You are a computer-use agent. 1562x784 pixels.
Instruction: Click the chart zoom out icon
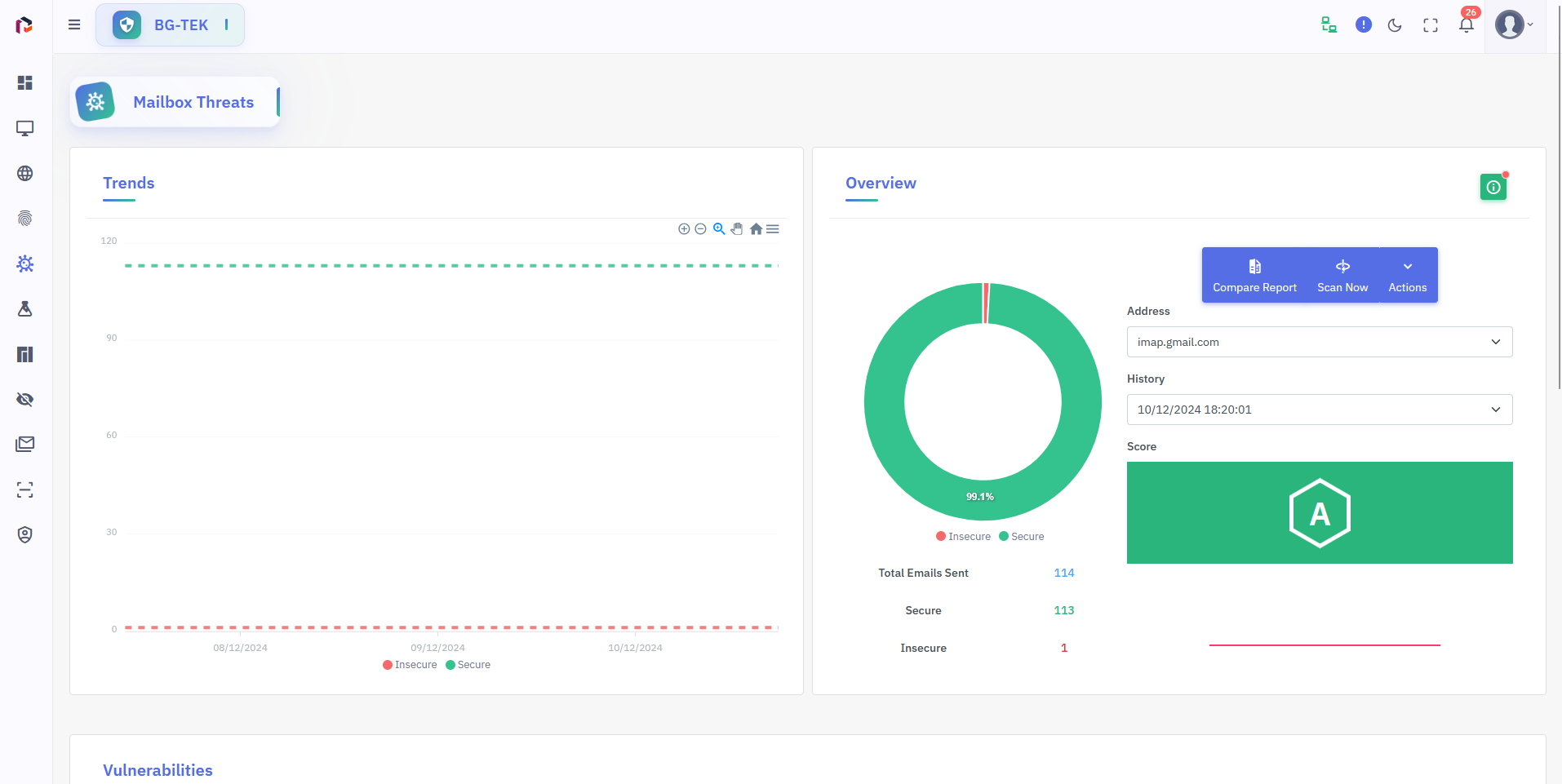point(700,229)
